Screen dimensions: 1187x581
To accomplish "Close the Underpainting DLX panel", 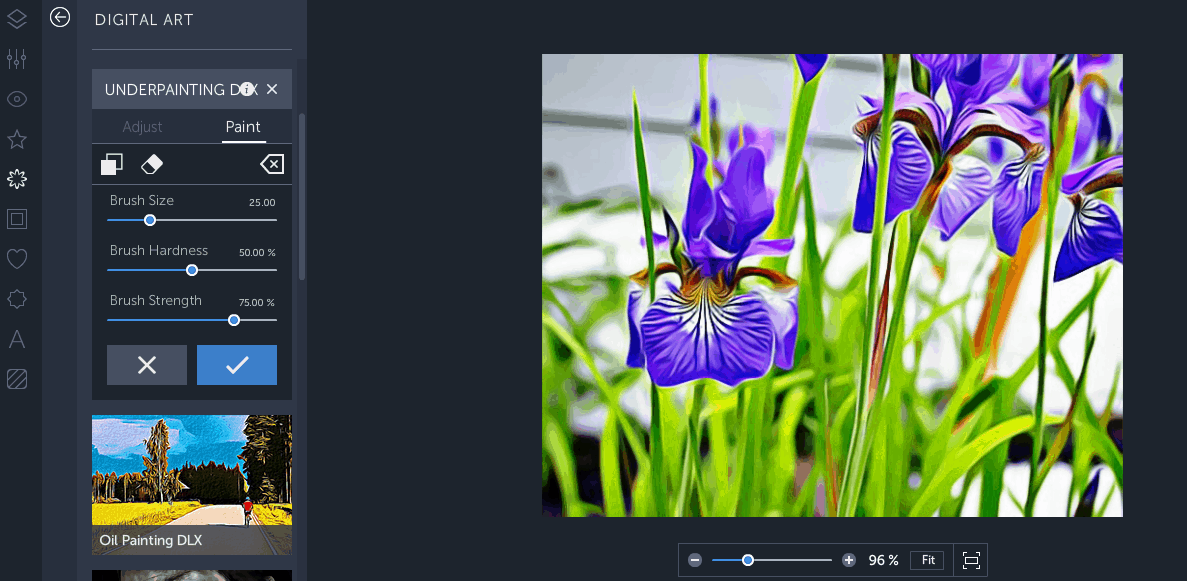I will [x=272, y=89].
